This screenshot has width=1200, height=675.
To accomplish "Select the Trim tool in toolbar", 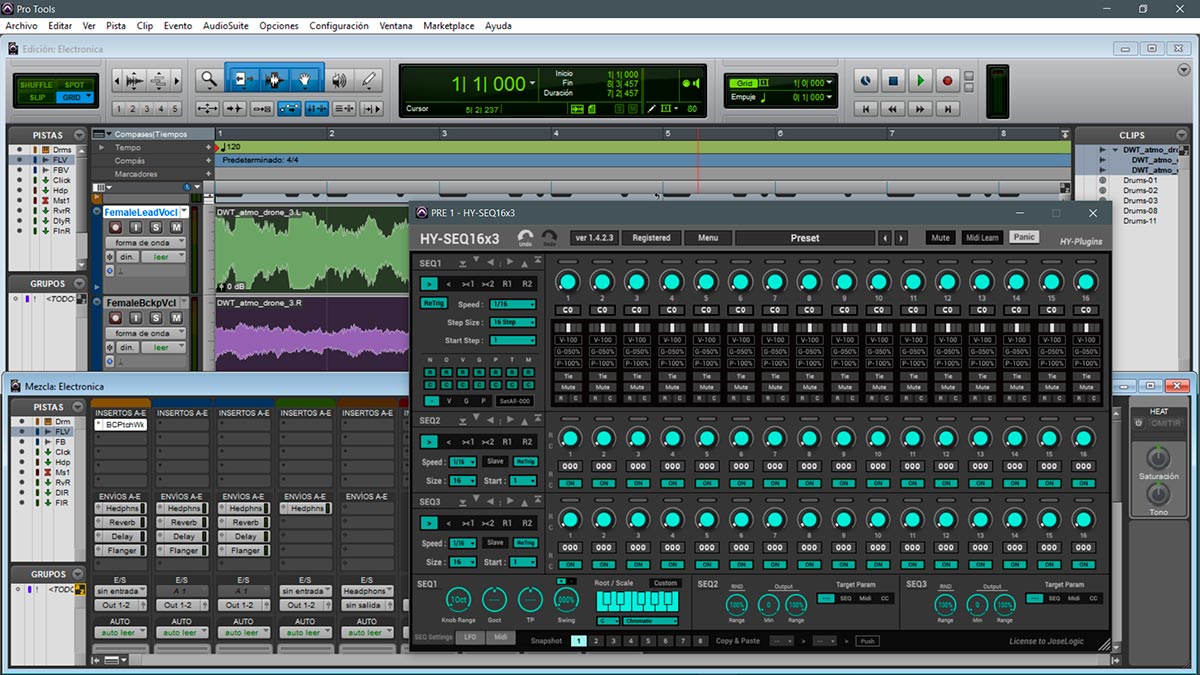I will point(242,80).
